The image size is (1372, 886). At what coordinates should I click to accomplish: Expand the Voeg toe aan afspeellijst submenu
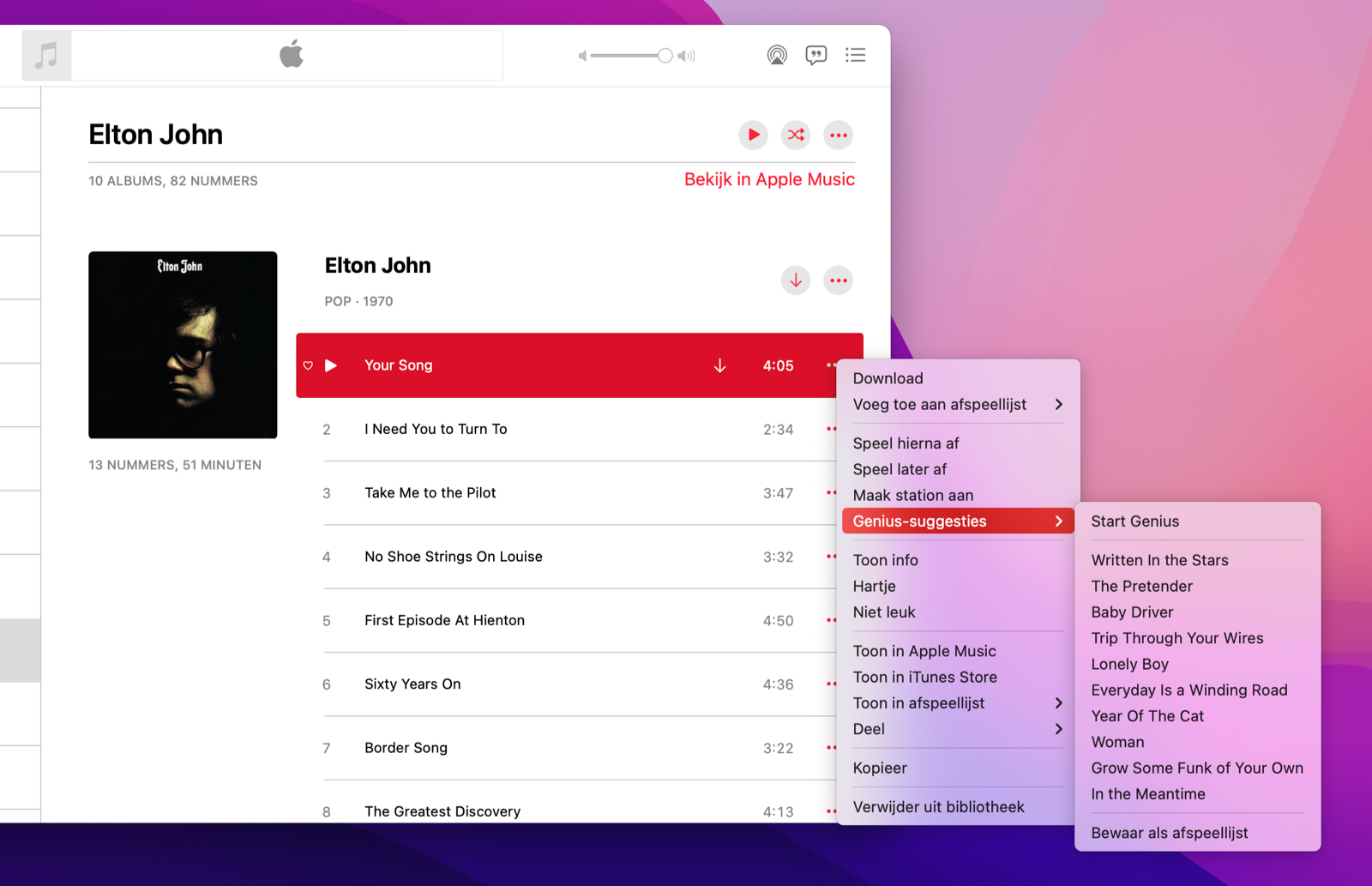point(958,404)
